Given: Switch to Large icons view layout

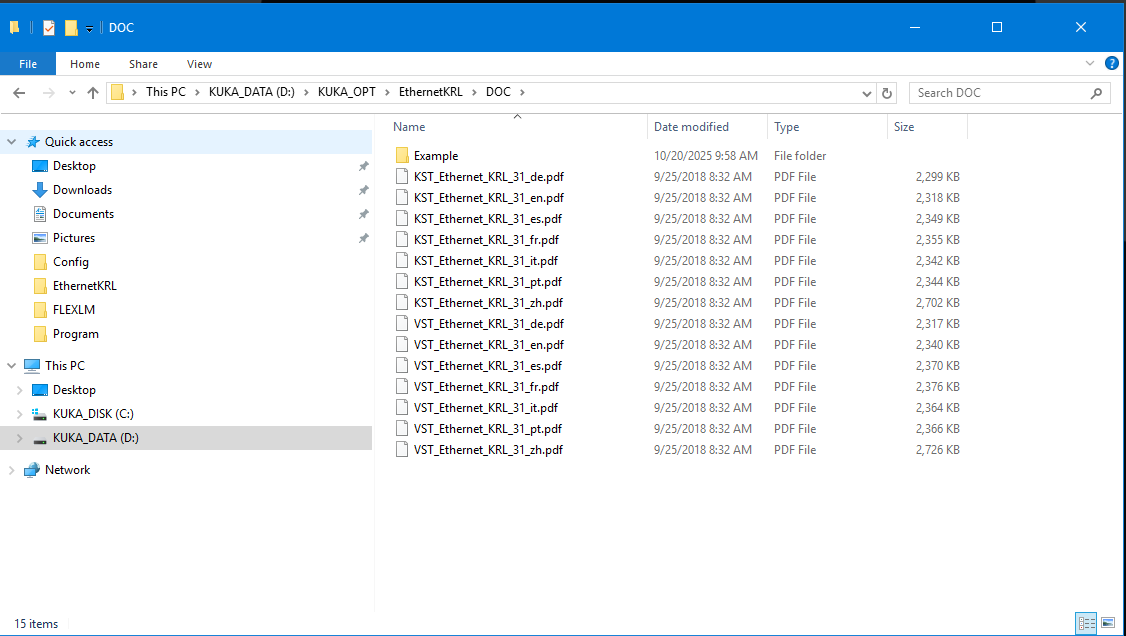Looking at the screenshot, I should 1108,622.
